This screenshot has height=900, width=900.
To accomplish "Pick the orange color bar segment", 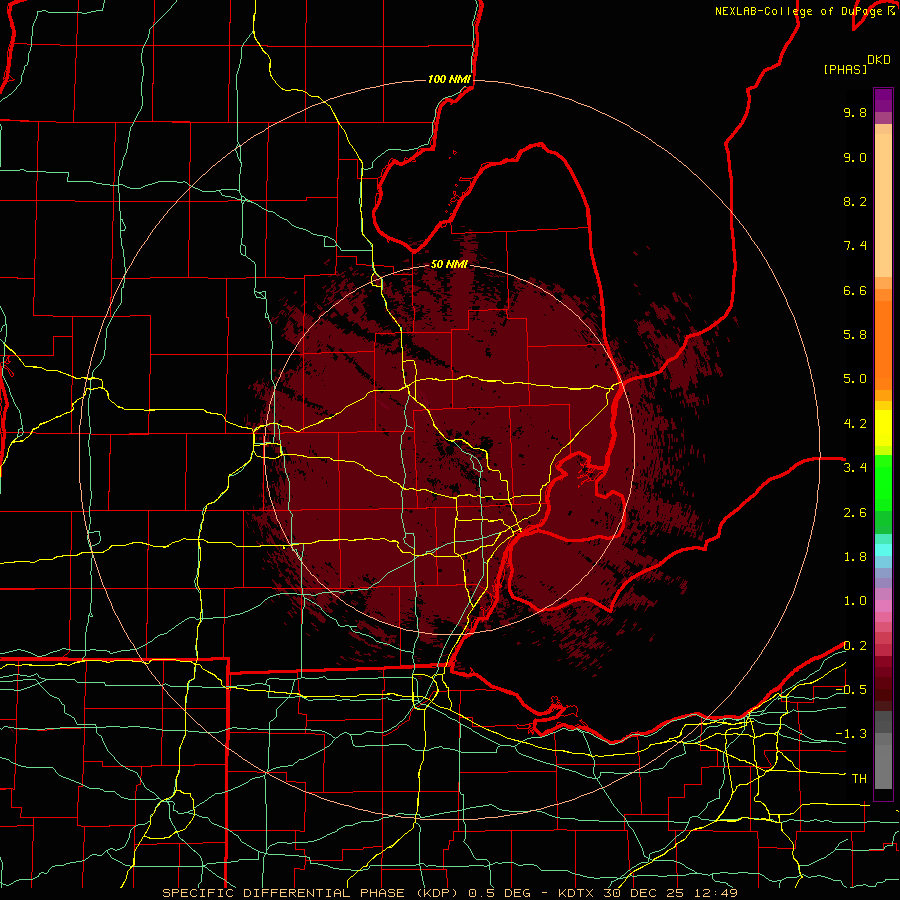I will pos(883,344).
